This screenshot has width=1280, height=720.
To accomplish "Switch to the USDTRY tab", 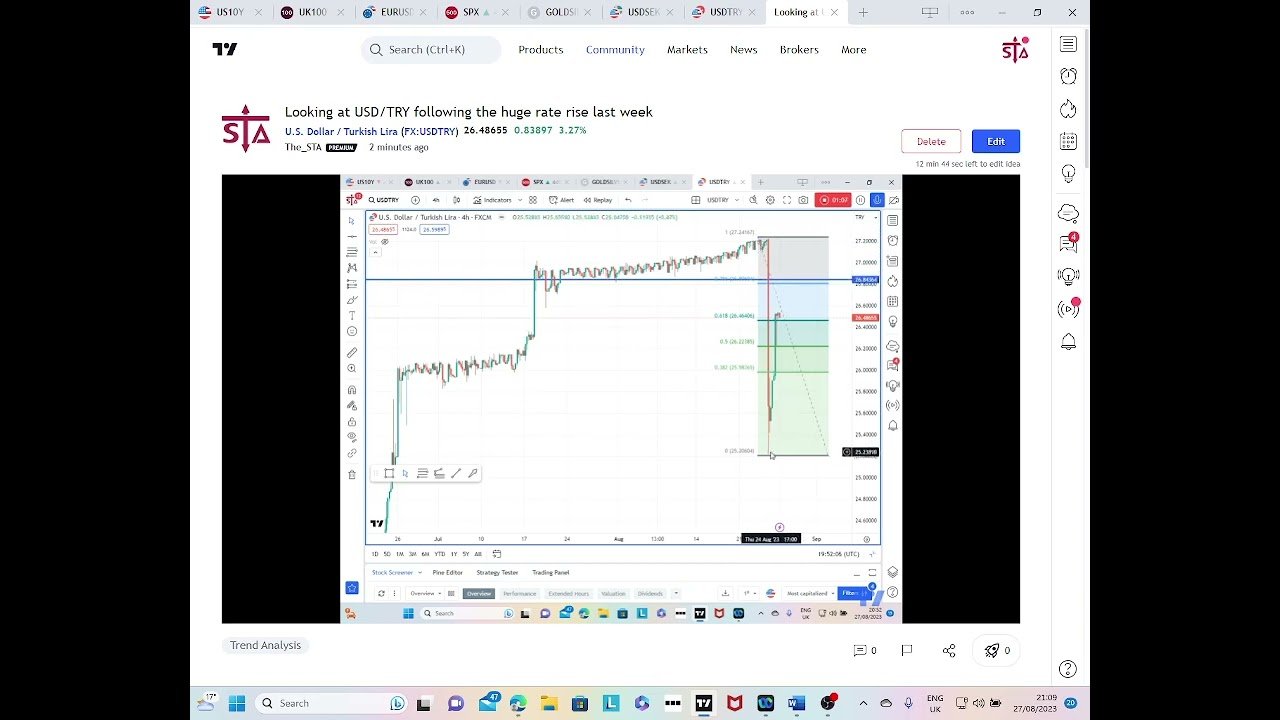I will [x=722, y=12].
